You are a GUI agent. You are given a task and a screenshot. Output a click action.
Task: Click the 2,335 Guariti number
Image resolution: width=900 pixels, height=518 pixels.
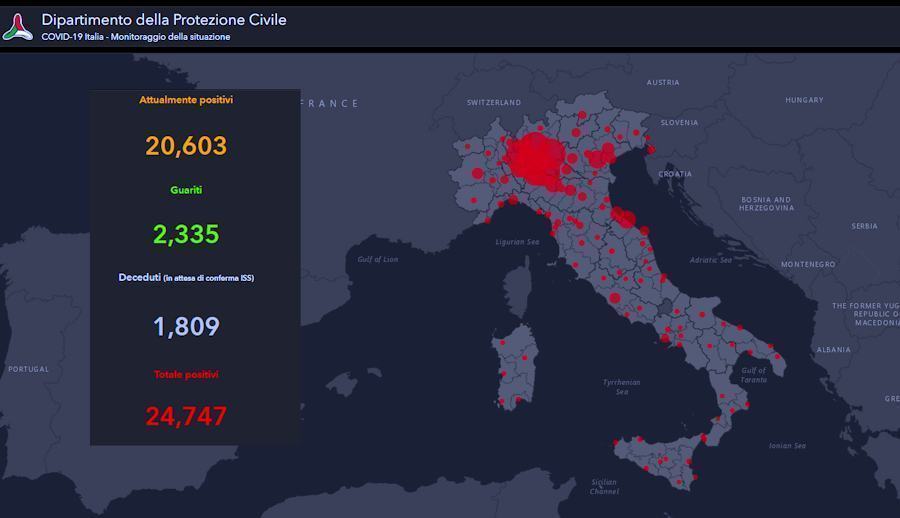(186, 234)
